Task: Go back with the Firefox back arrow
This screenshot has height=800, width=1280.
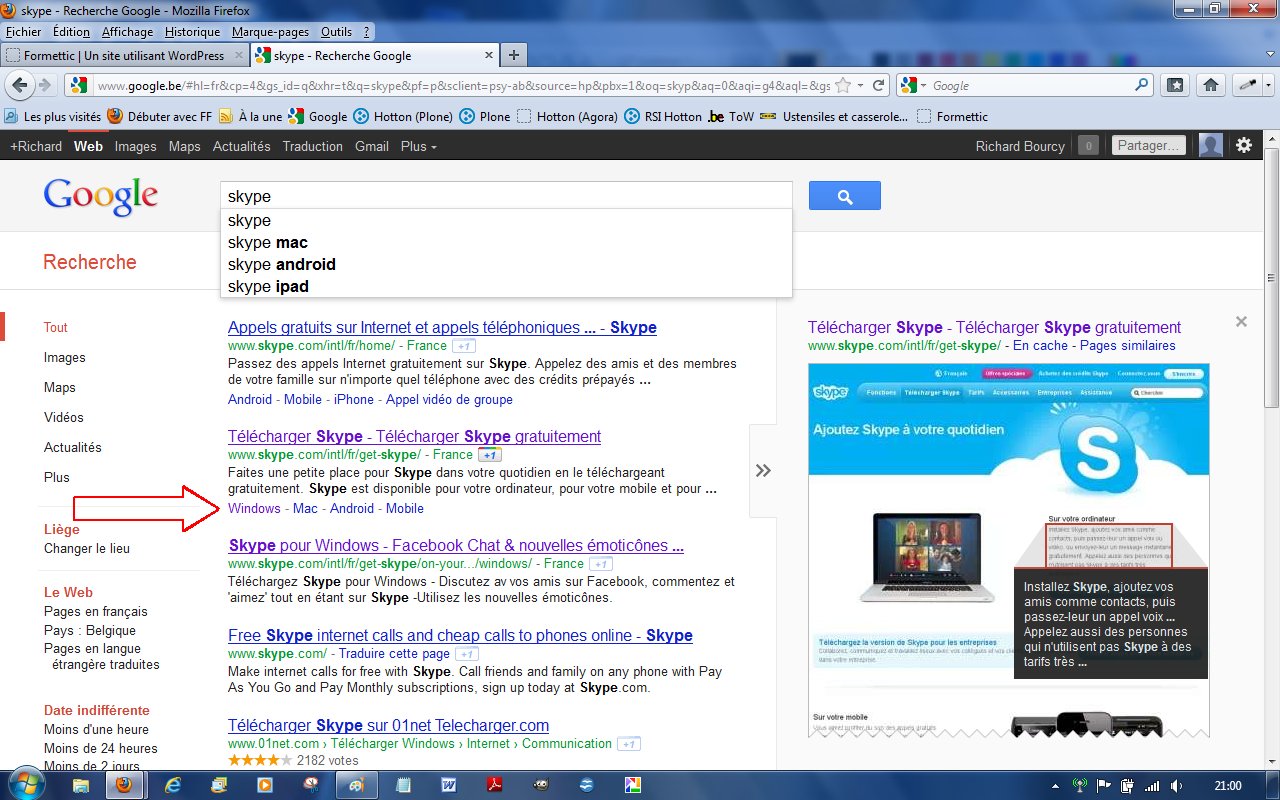Action: coord(20,86)
